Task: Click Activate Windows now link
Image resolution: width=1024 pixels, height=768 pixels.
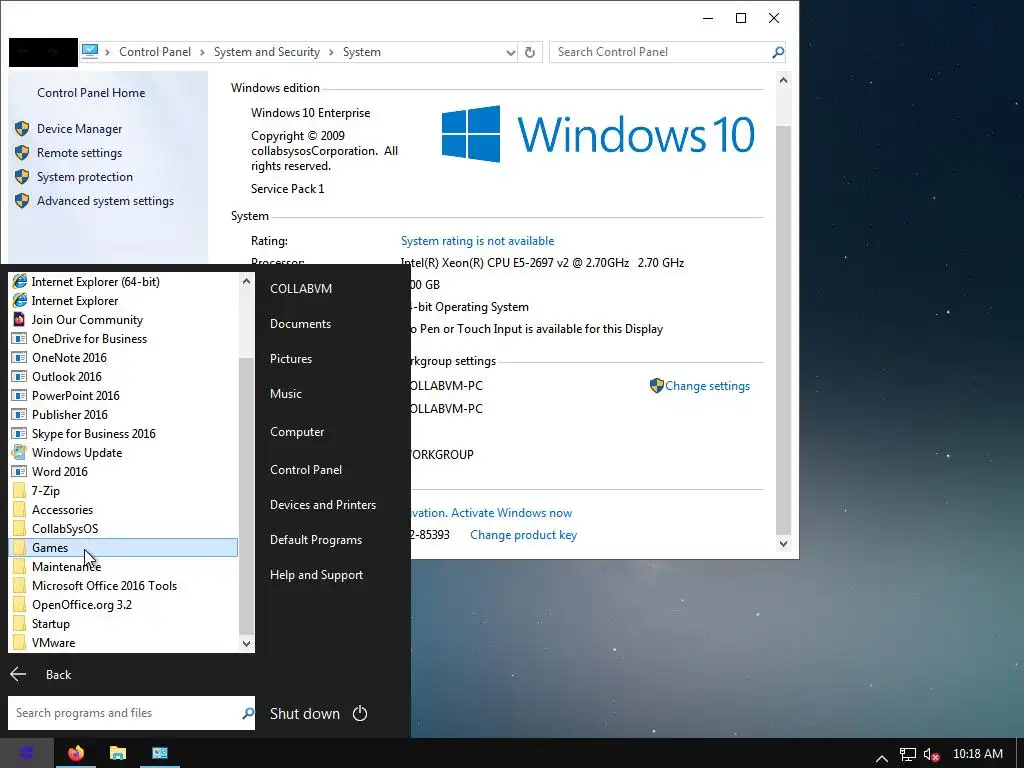Action: pos(511,513)
